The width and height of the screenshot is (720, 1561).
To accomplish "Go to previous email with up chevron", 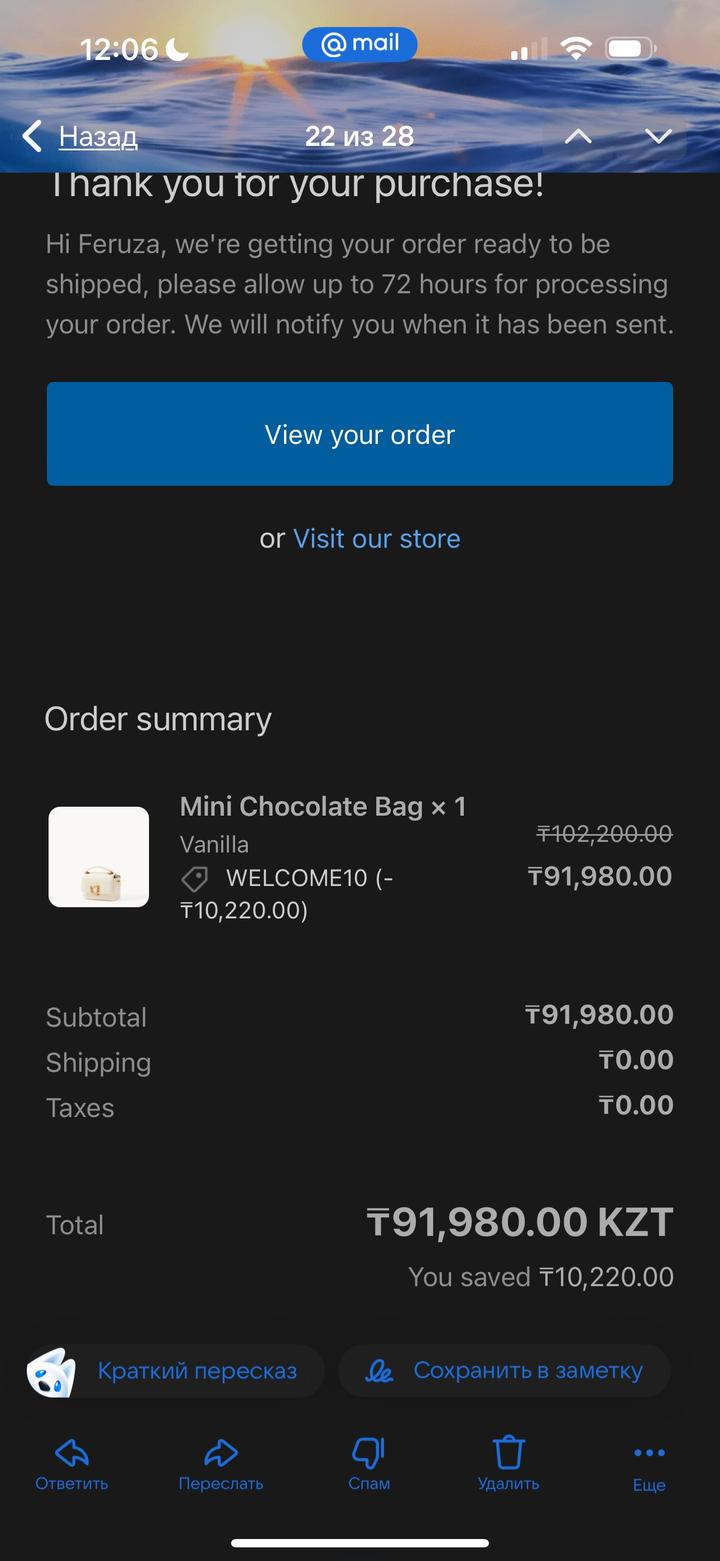I will (x=578, y=136).
